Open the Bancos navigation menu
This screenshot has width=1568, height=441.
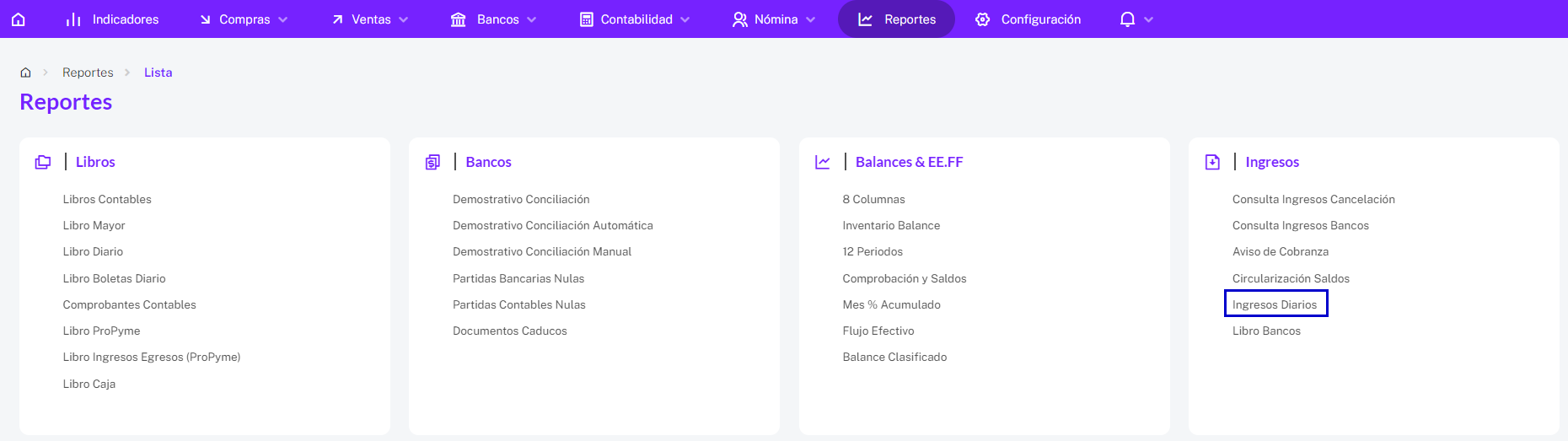[494, 19]
